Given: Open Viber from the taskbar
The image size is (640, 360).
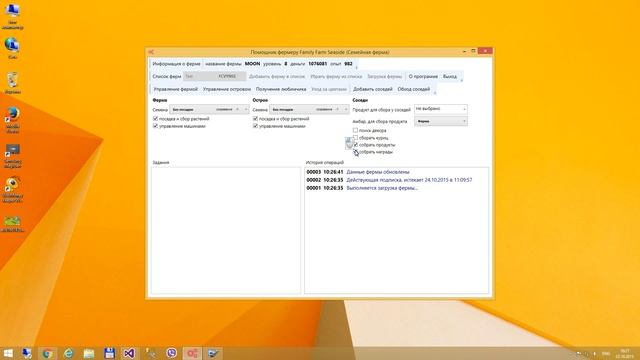Looking at the screenshot, I should (x=171, y=353).
